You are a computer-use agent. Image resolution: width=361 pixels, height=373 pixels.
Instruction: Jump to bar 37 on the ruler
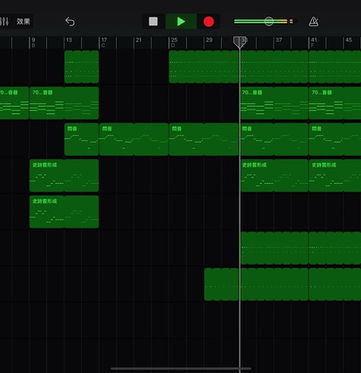coord(279,40)
